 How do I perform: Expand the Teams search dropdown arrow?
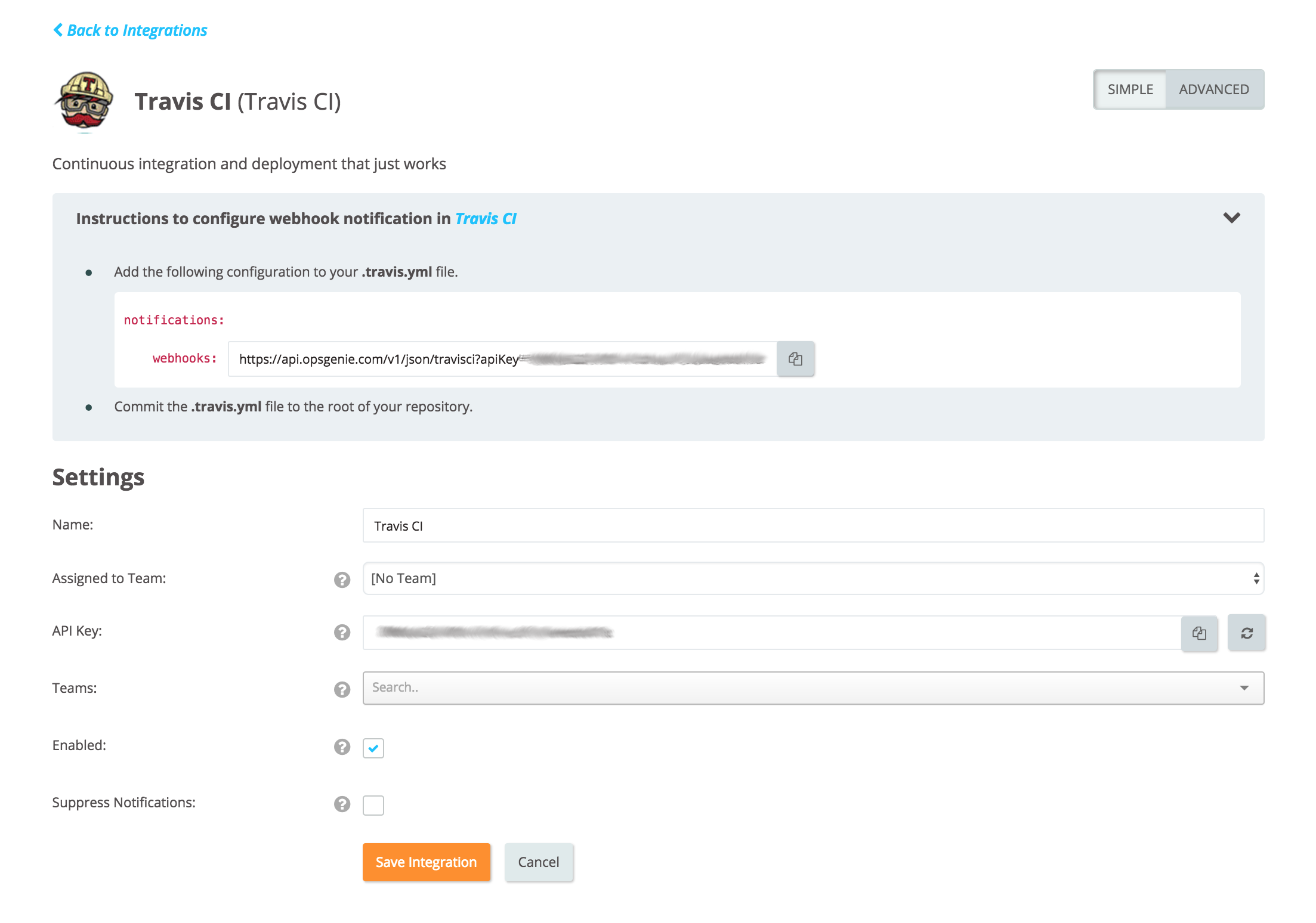tap(1244, 688)
